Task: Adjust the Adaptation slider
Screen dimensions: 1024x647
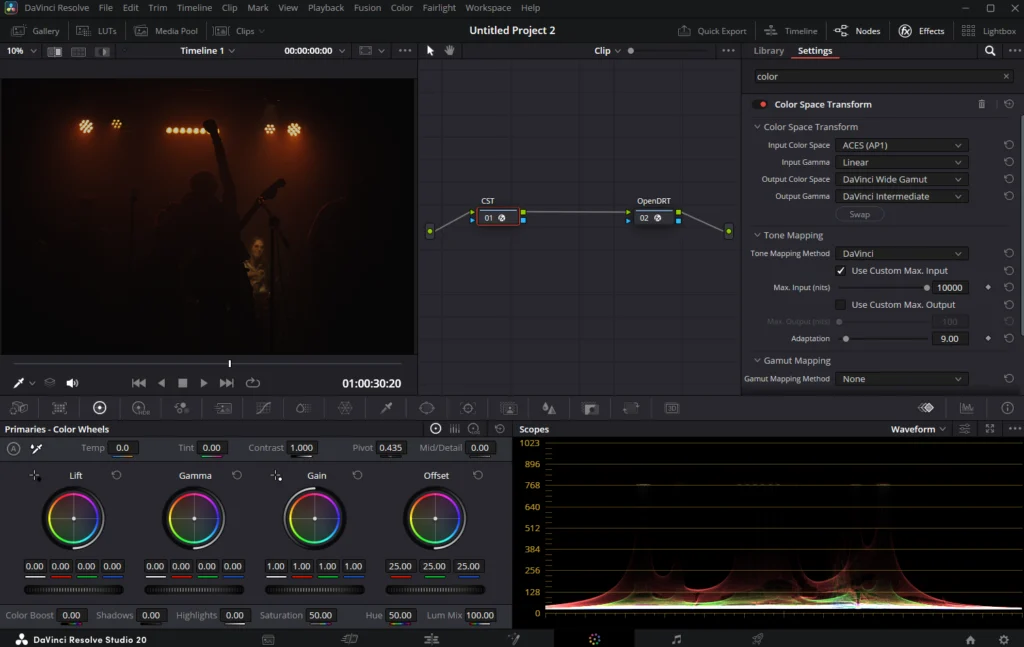Action: 846,339
